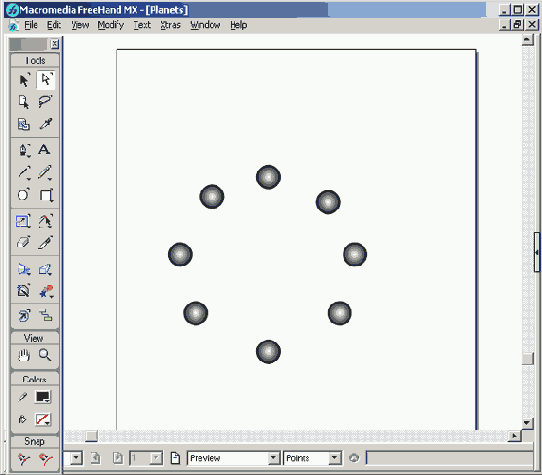Expand the Points units dropdown
542x475 pixels.
coord(334,458)
